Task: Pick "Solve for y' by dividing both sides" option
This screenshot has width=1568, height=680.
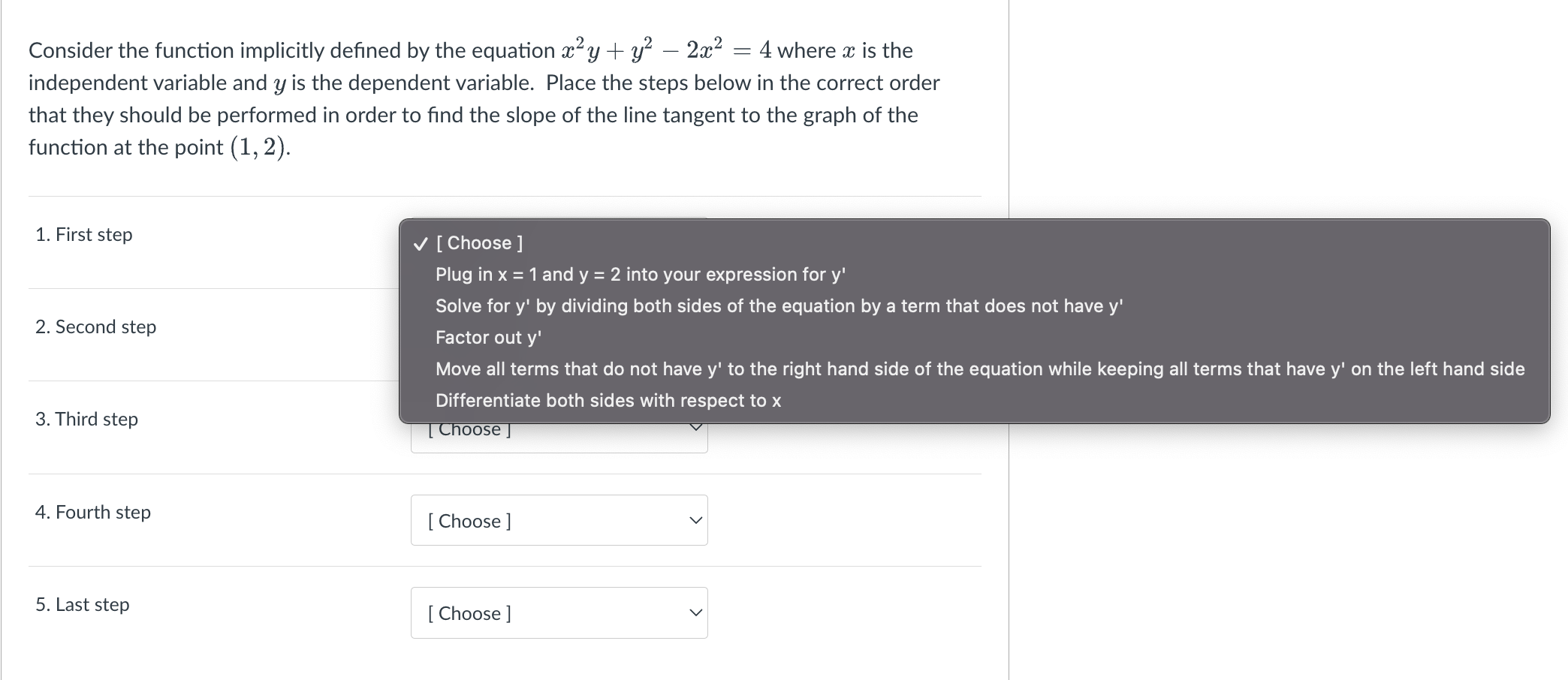Action: tap(779, 305)
